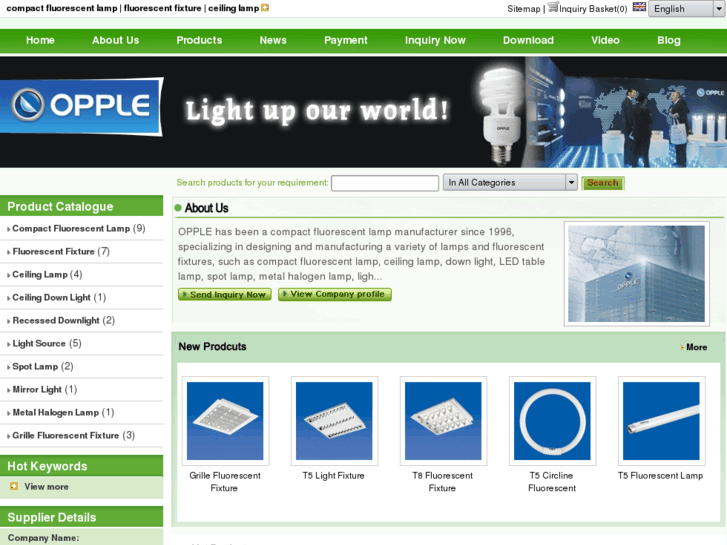
Task: Open Mirror Light category
Action: 37,390
